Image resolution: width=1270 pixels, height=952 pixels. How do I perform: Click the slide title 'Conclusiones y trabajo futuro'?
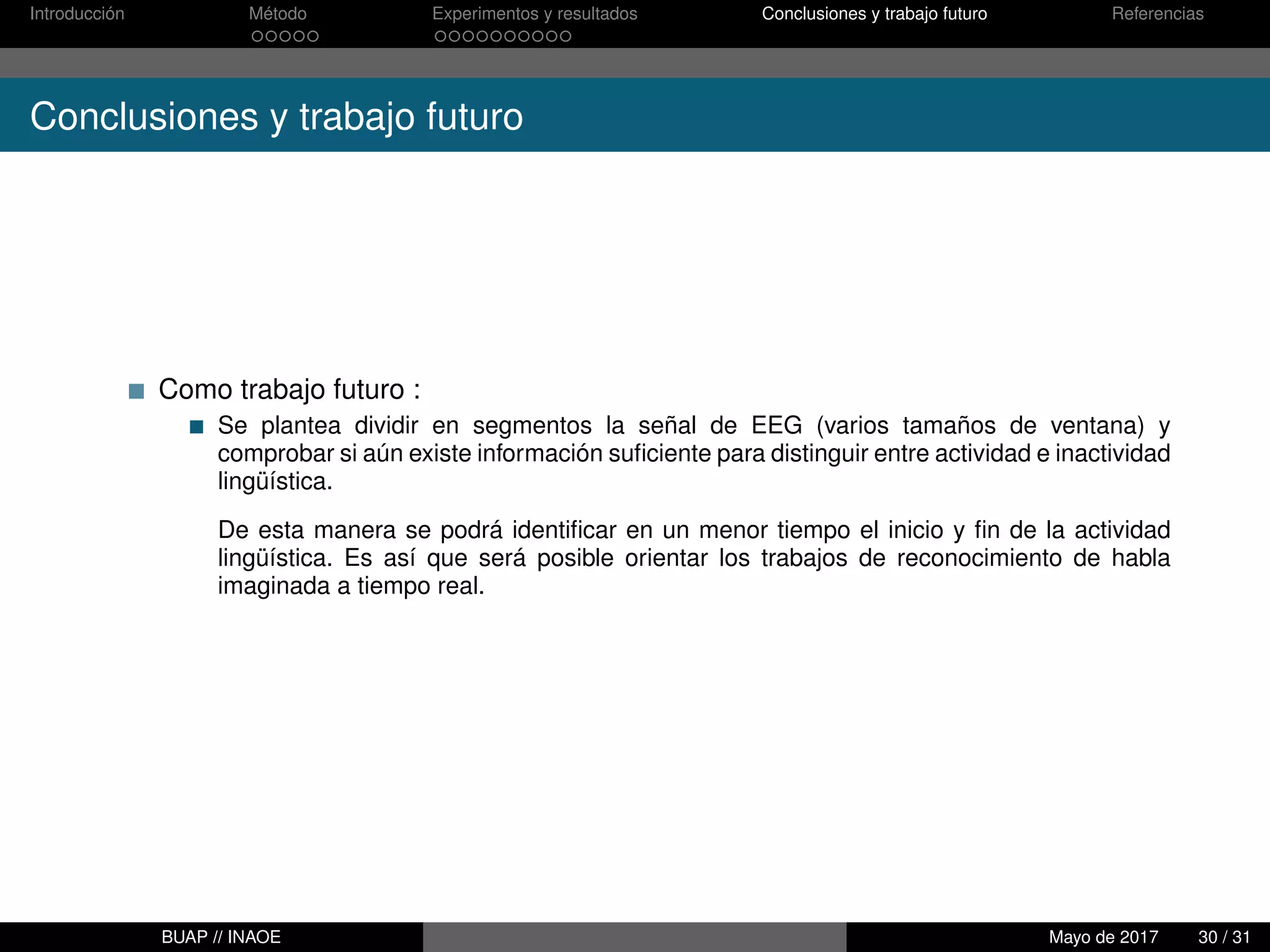pos(277,117)
